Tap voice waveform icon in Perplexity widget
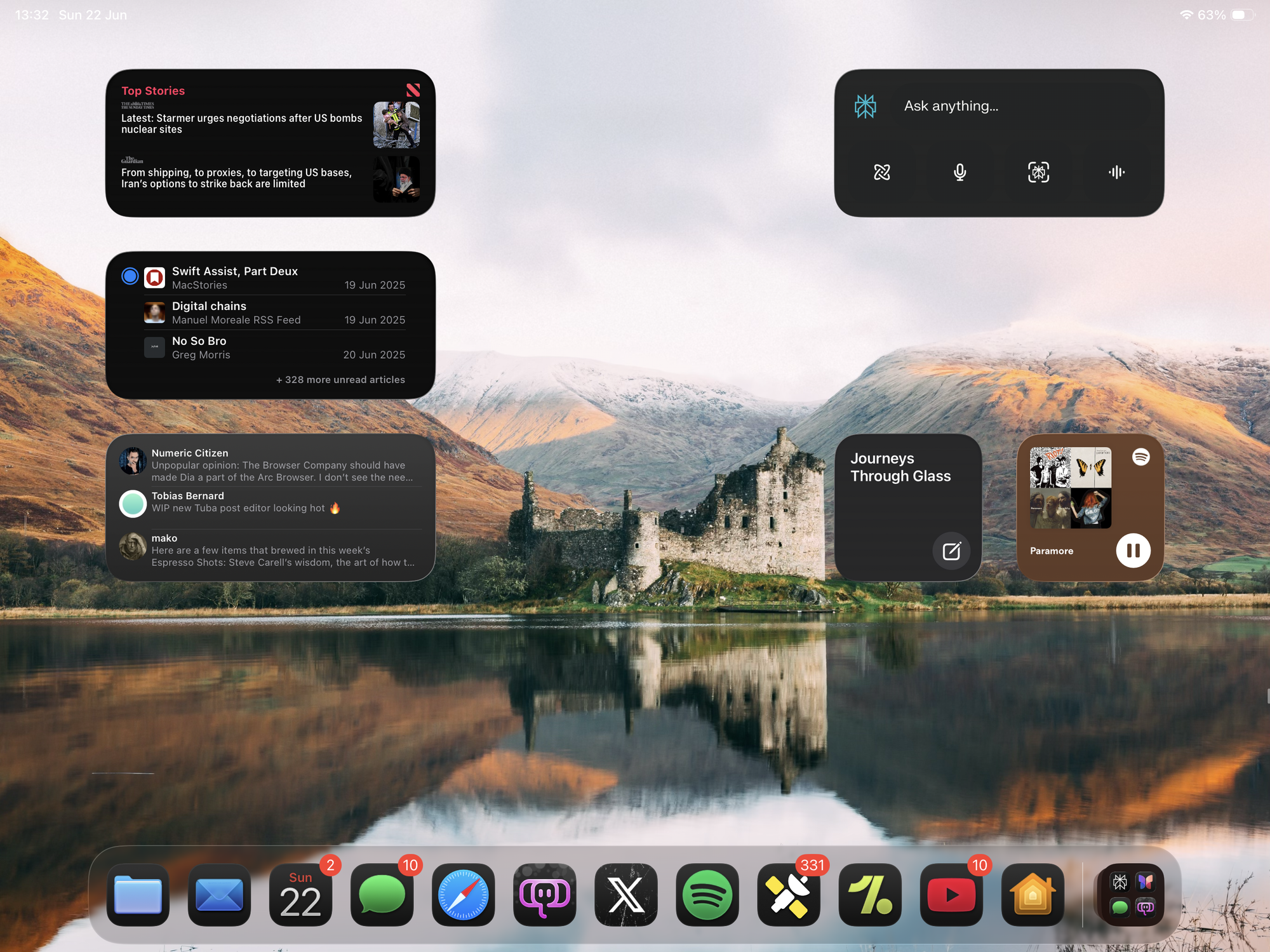 tap(1116, 172)
